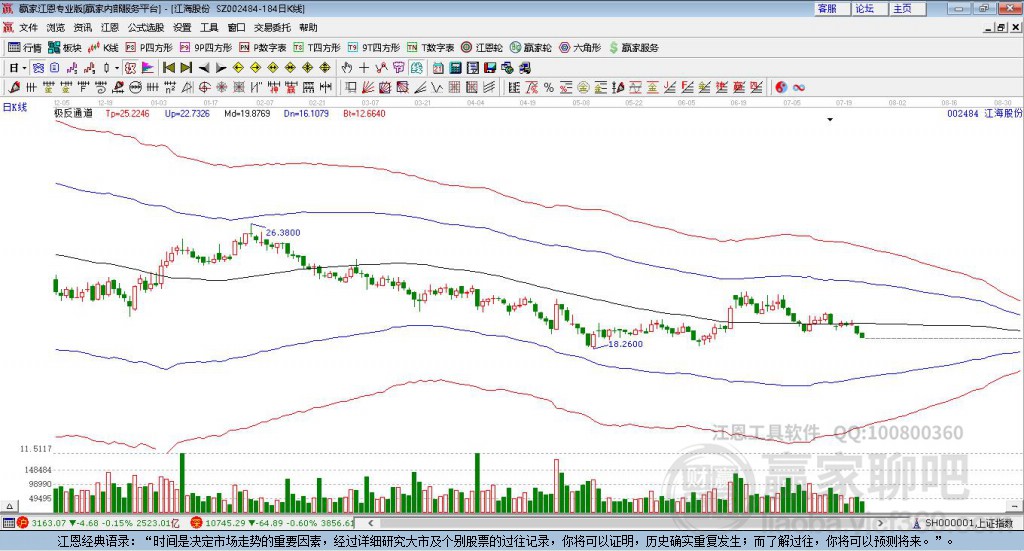
Task: Click the 18.2600 low price label
Action: (625, 343)
